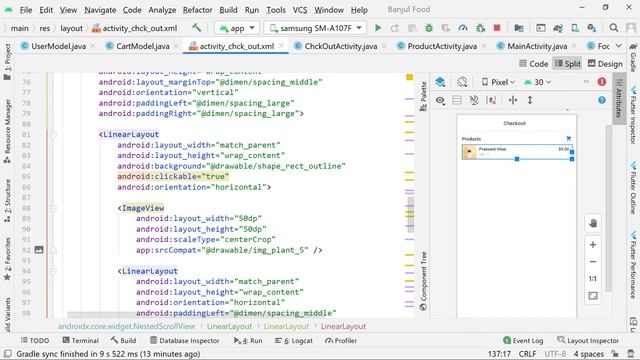Set preview zoom to 1:1

[x=593, y=279]
